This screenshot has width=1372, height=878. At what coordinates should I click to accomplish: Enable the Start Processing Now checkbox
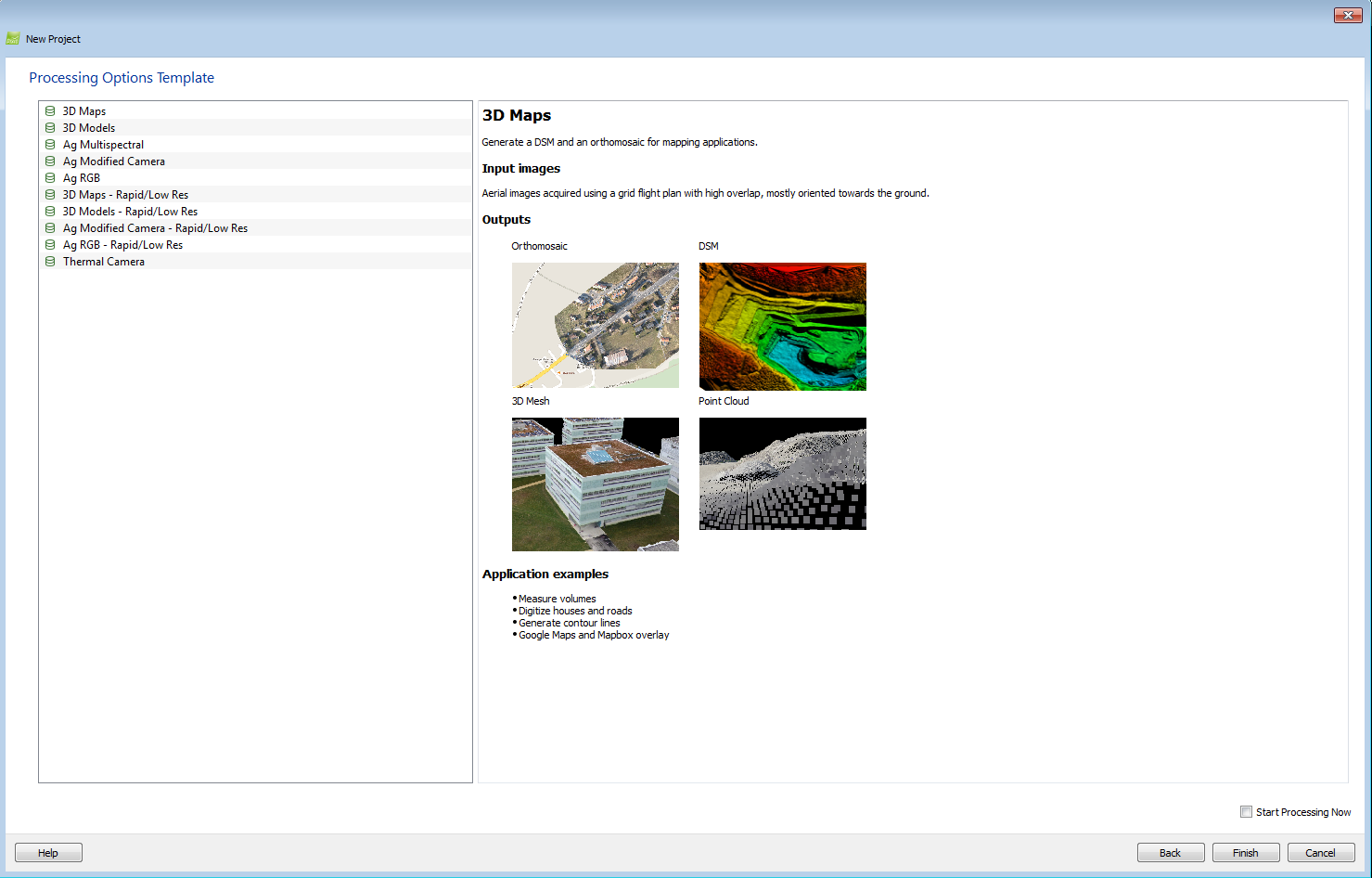pyautogui.click(x=1247, y=811)
